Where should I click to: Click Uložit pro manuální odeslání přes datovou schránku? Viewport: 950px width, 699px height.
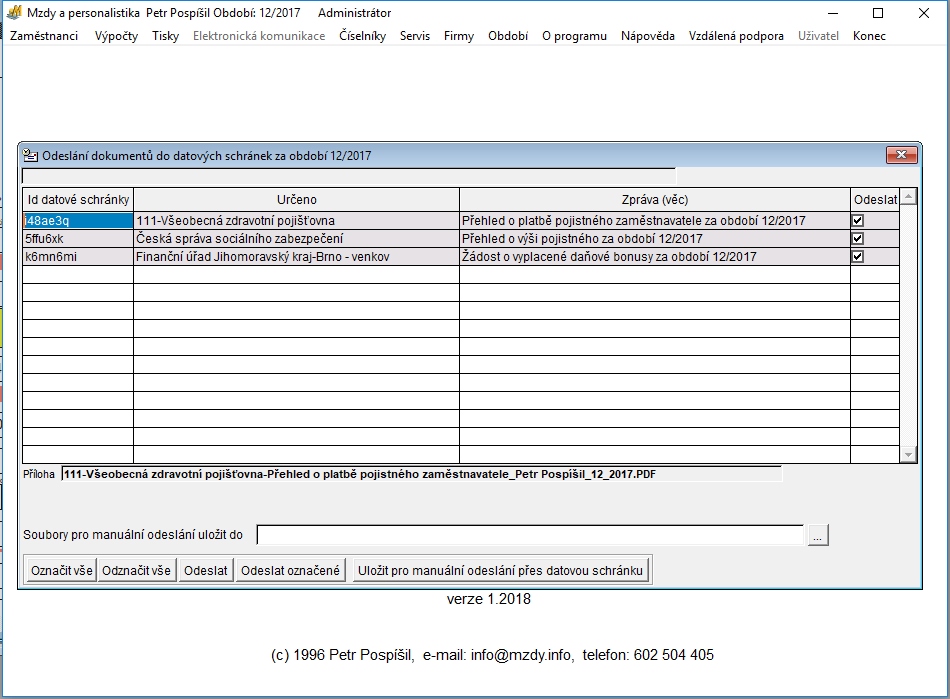(x=500, y=571)
